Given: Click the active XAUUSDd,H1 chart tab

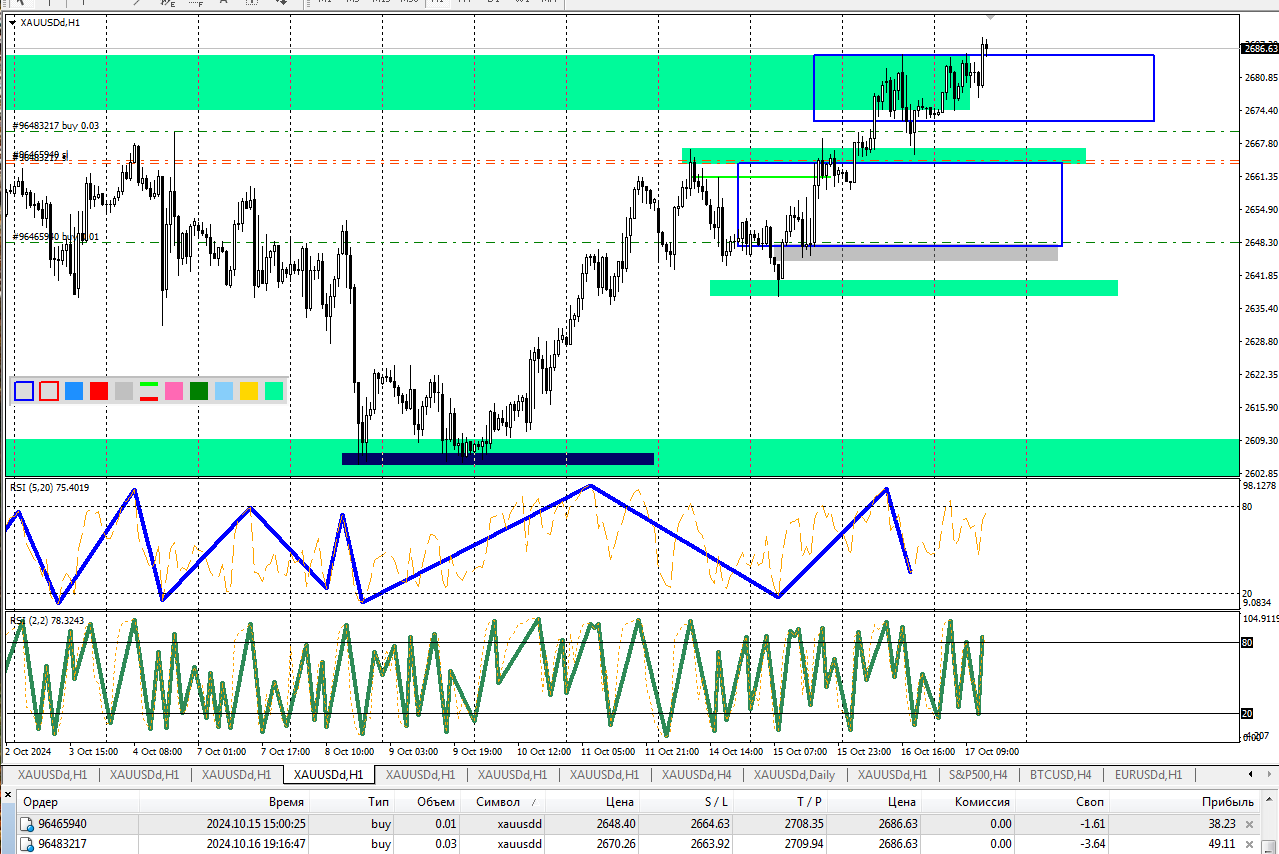Looking at the screenshot, I should coord(329,775).
